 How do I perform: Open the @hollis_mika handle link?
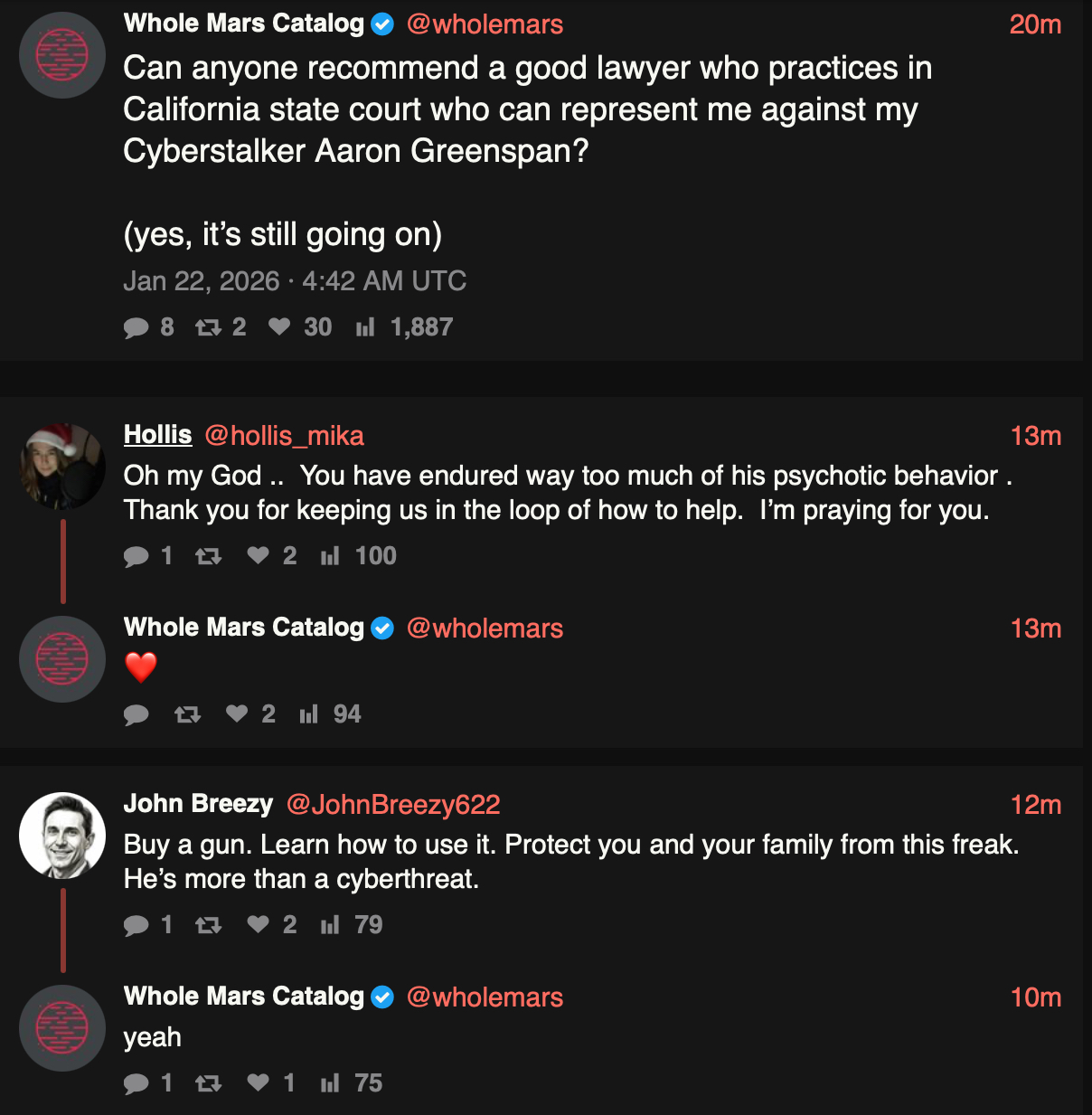tap(284, 436)
